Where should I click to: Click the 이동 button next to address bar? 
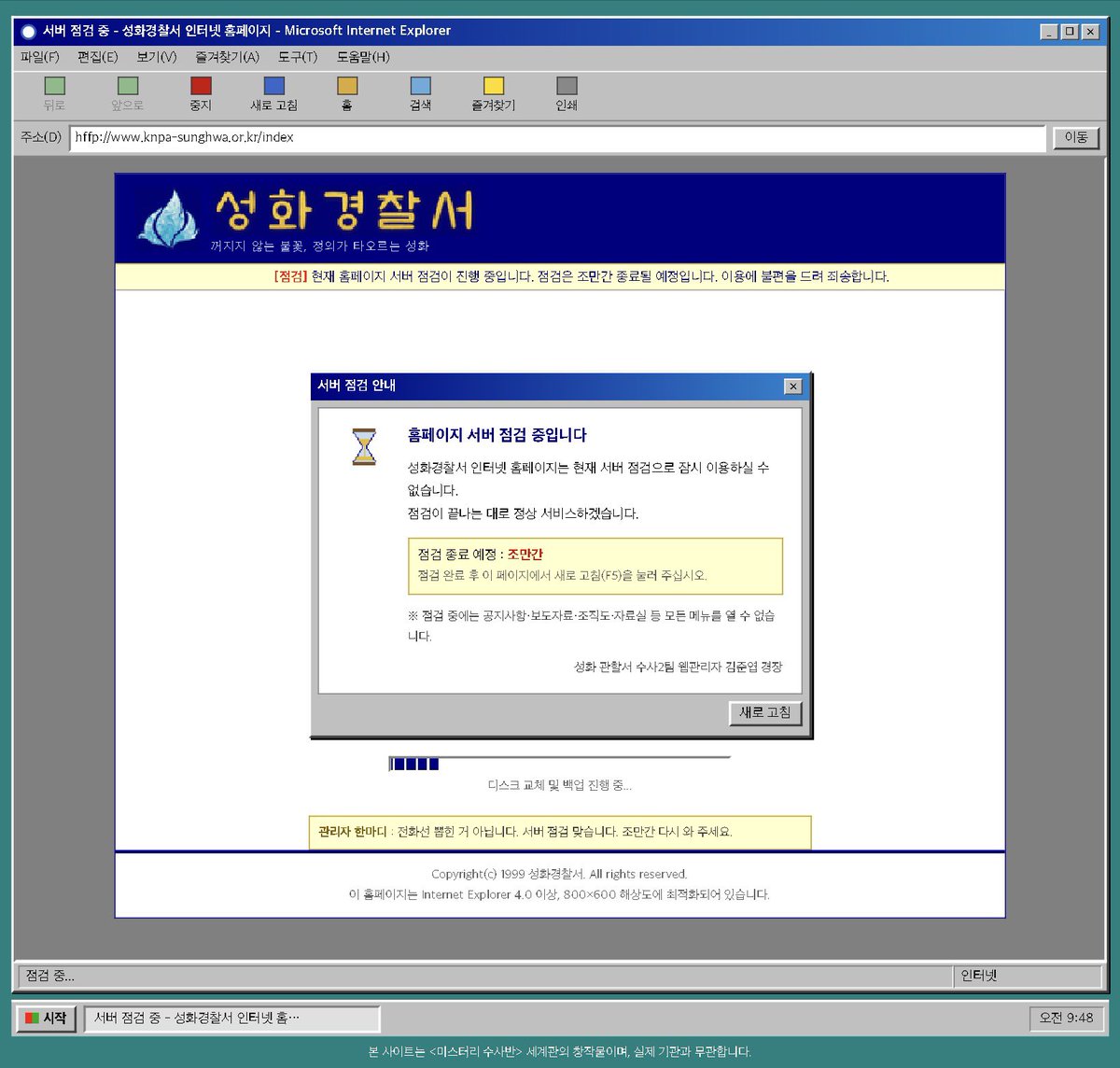1076,137
